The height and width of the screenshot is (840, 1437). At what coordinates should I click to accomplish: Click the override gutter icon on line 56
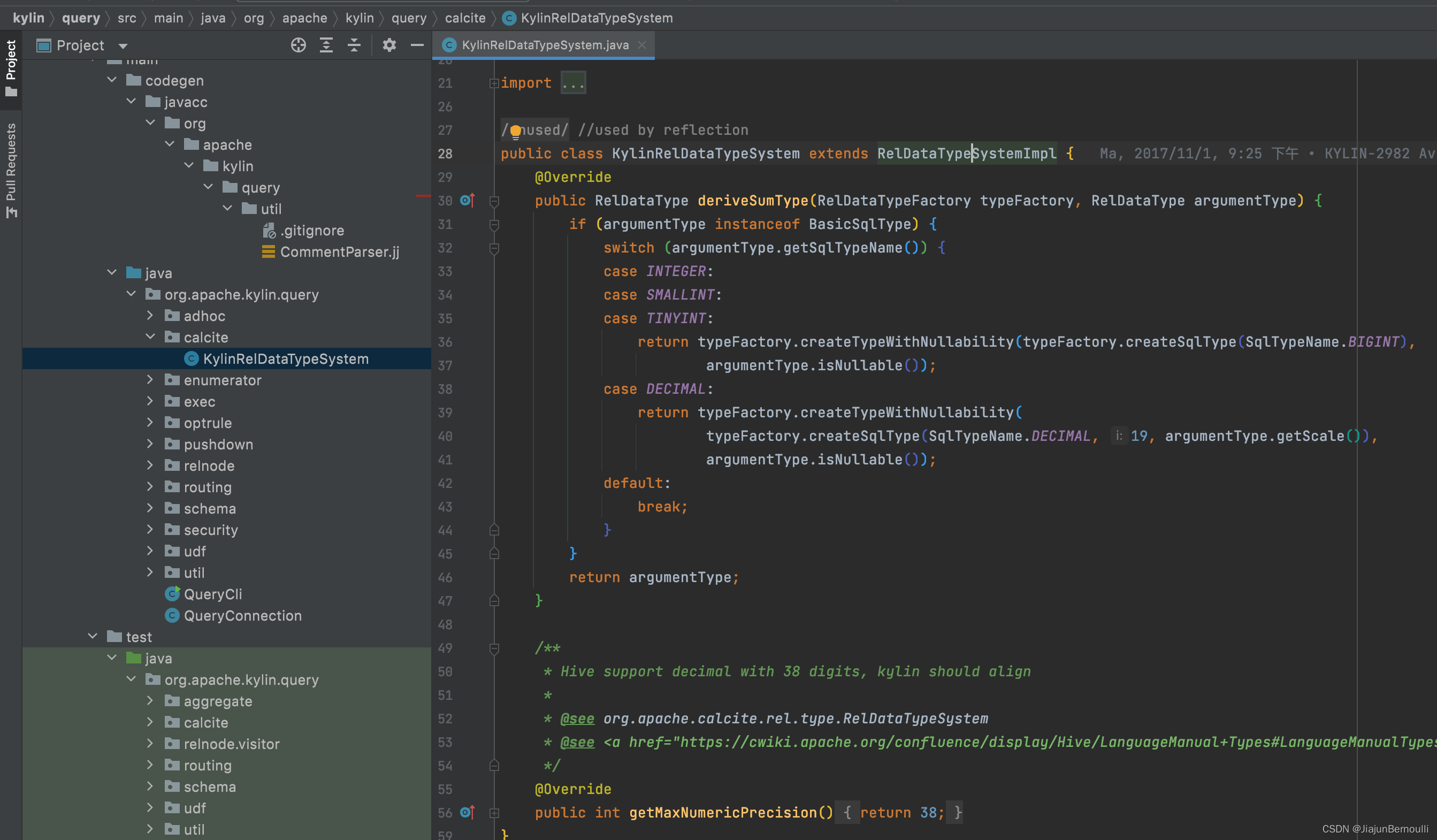467,812
